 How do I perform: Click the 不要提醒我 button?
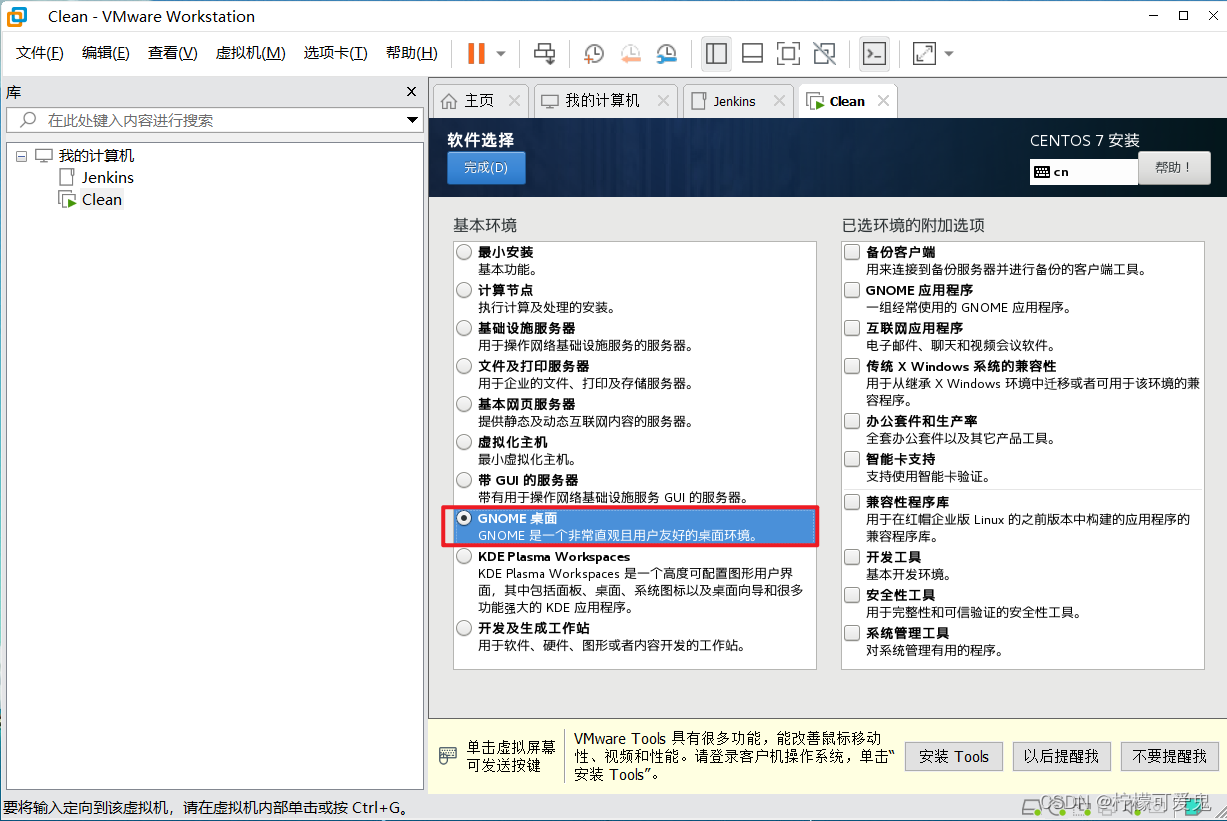click(1170, 757)
